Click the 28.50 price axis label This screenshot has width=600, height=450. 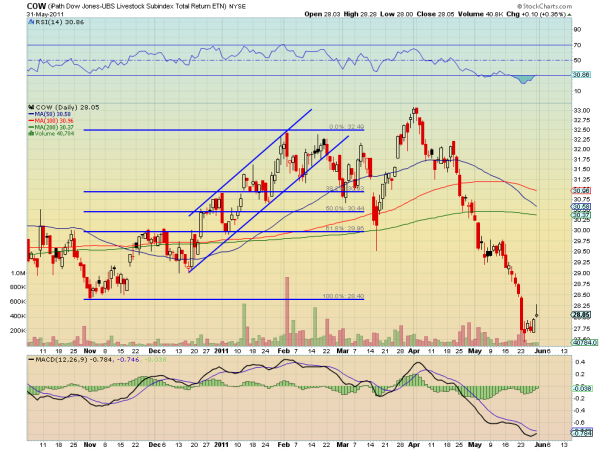click(581, 295)
